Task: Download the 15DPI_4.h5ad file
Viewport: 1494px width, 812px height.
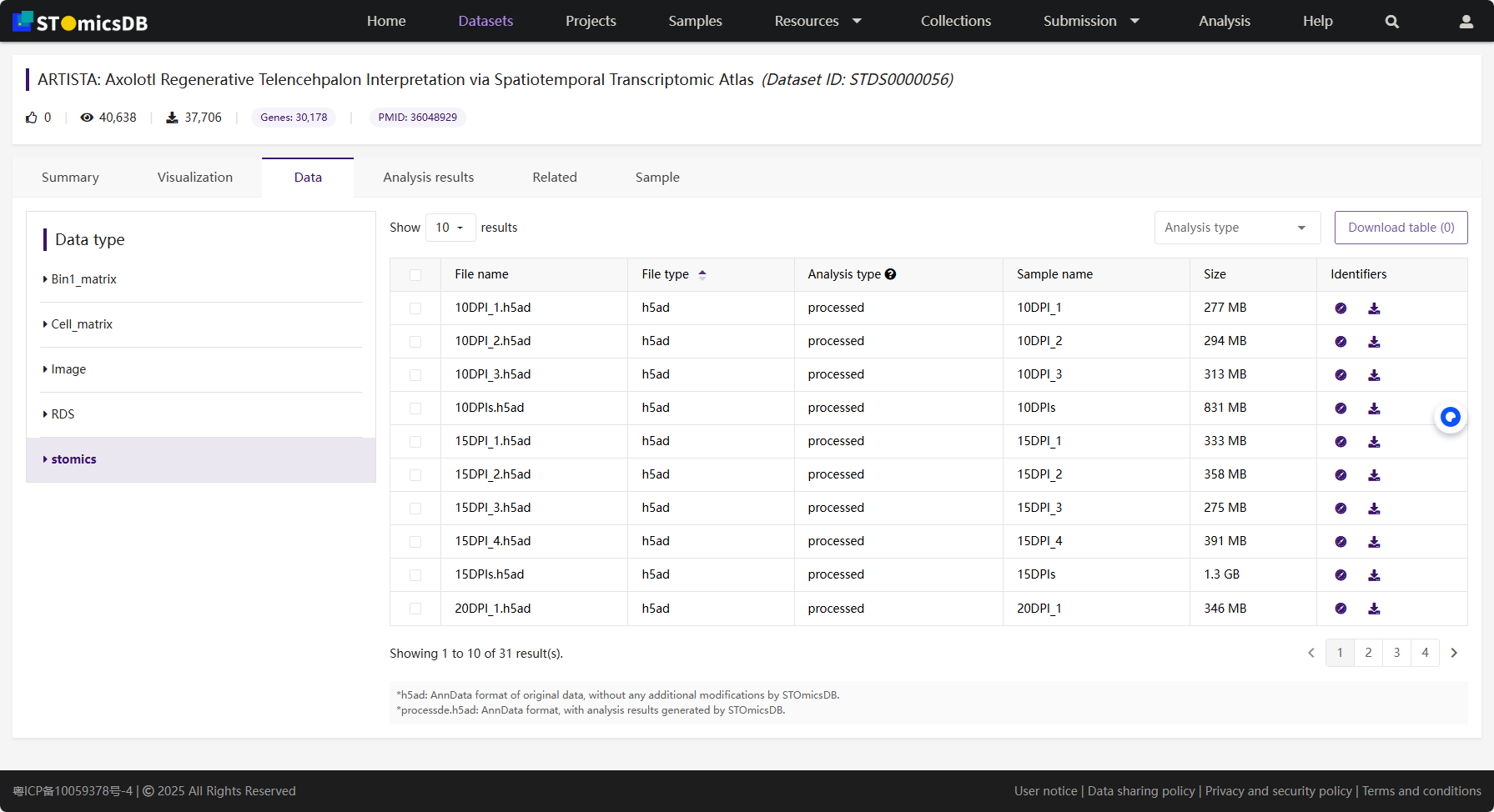Action: tap(1374, 542)
